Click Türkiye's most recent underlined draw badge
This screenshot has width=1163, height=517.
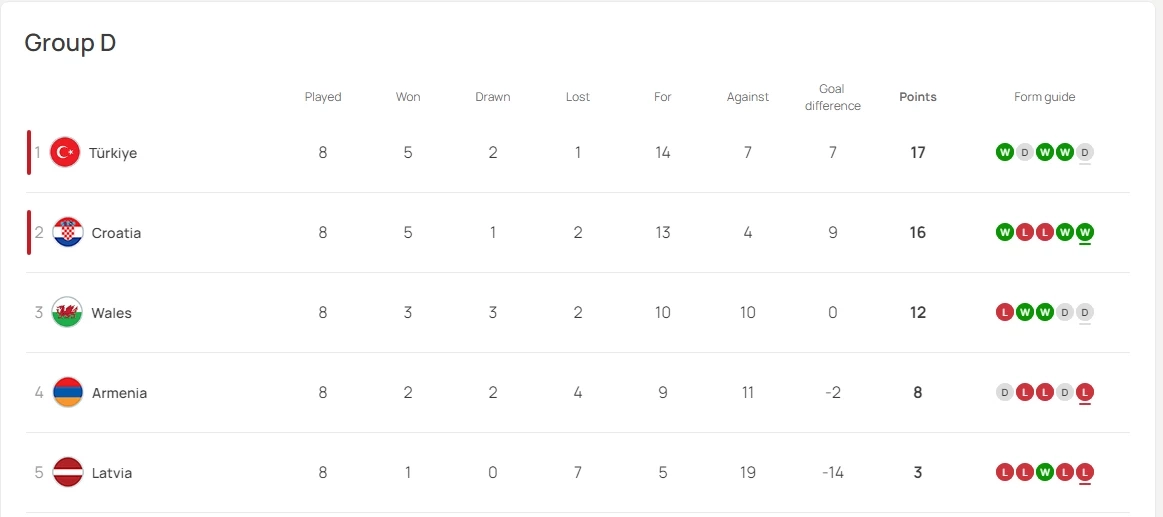pyautogui.click(x=1085, y=153)
